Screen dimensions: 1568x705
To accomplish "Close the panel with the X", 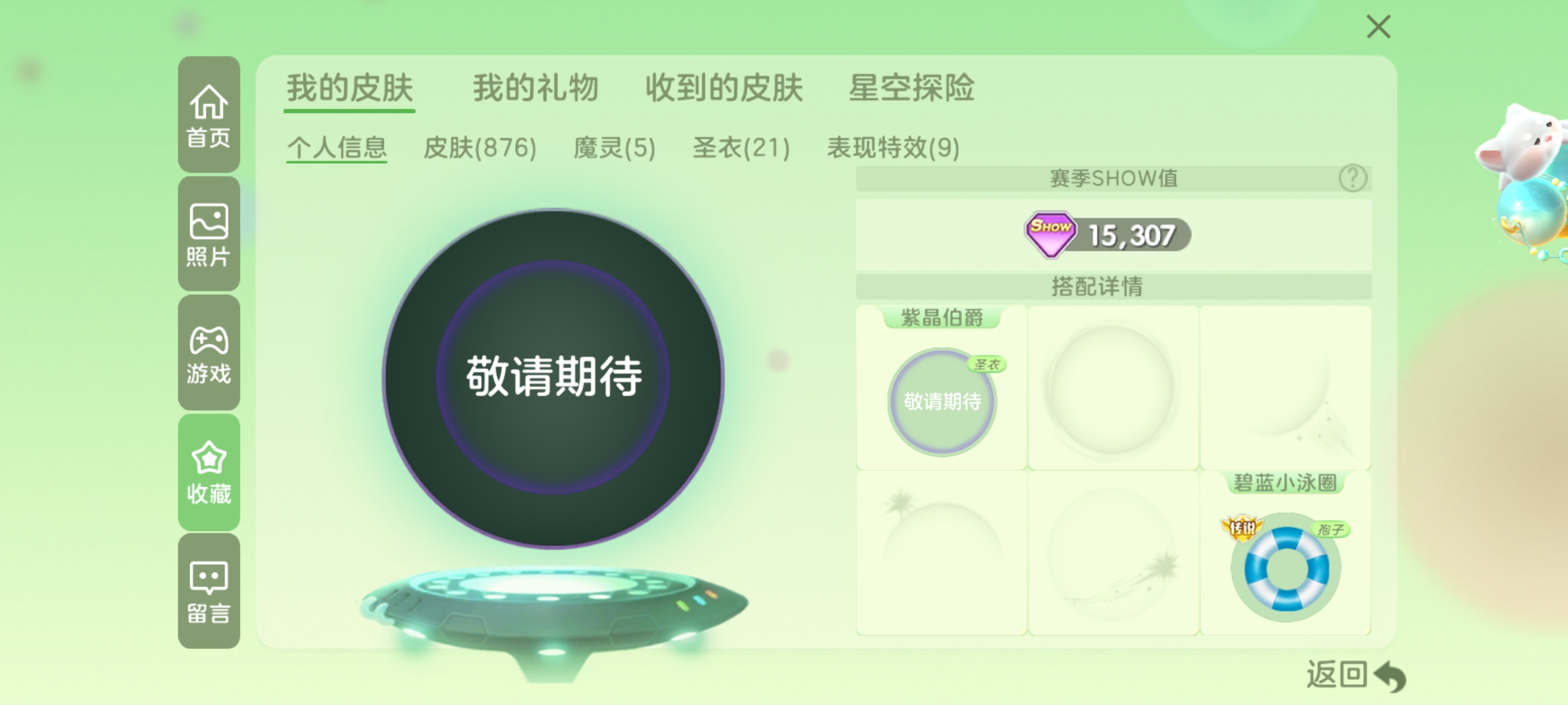I will [1378, 27].
